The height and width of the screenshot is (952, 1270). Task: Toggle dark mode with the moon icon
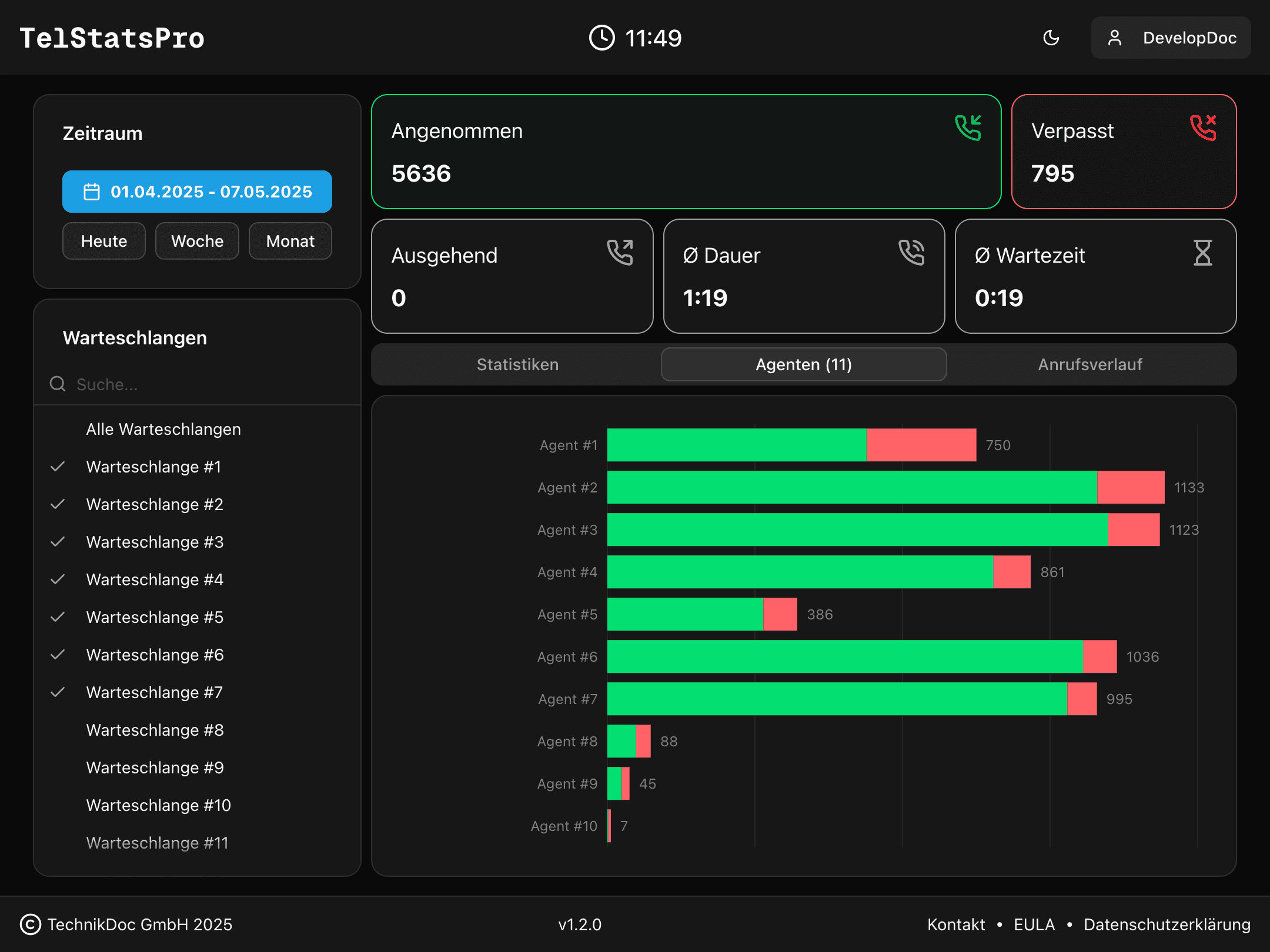(x=1051, y=38)
